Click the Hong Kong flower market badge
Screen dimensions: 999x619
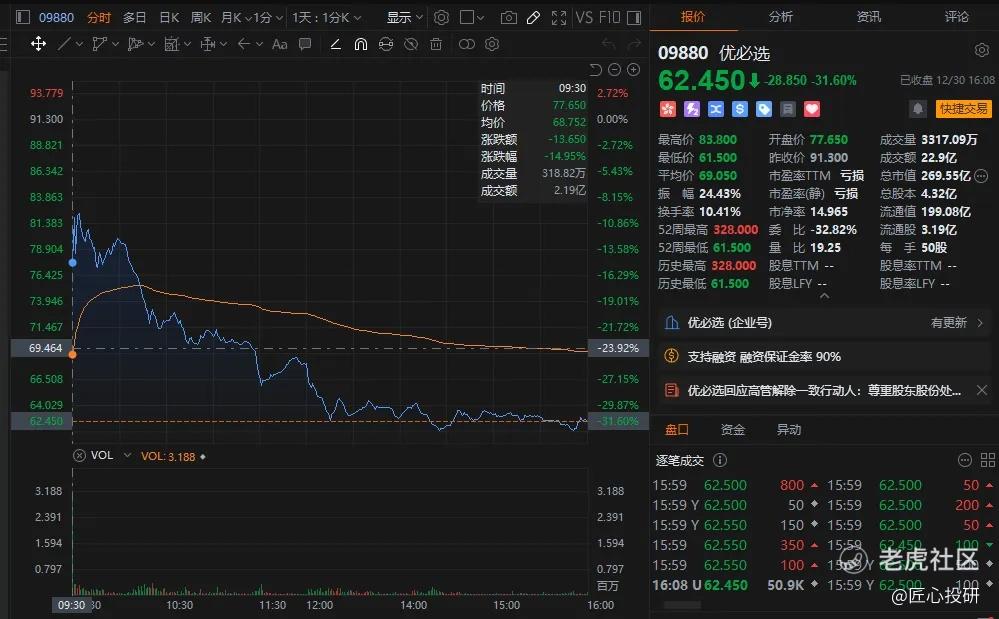point(667,110)
